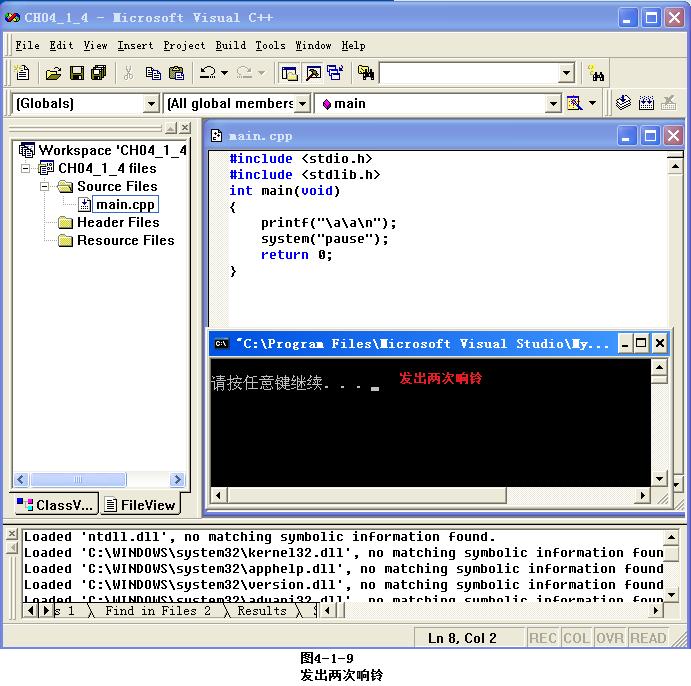Open the main function dropdown
The width and height of the screenshot is (691, 686).
click(x=553, y=104)
